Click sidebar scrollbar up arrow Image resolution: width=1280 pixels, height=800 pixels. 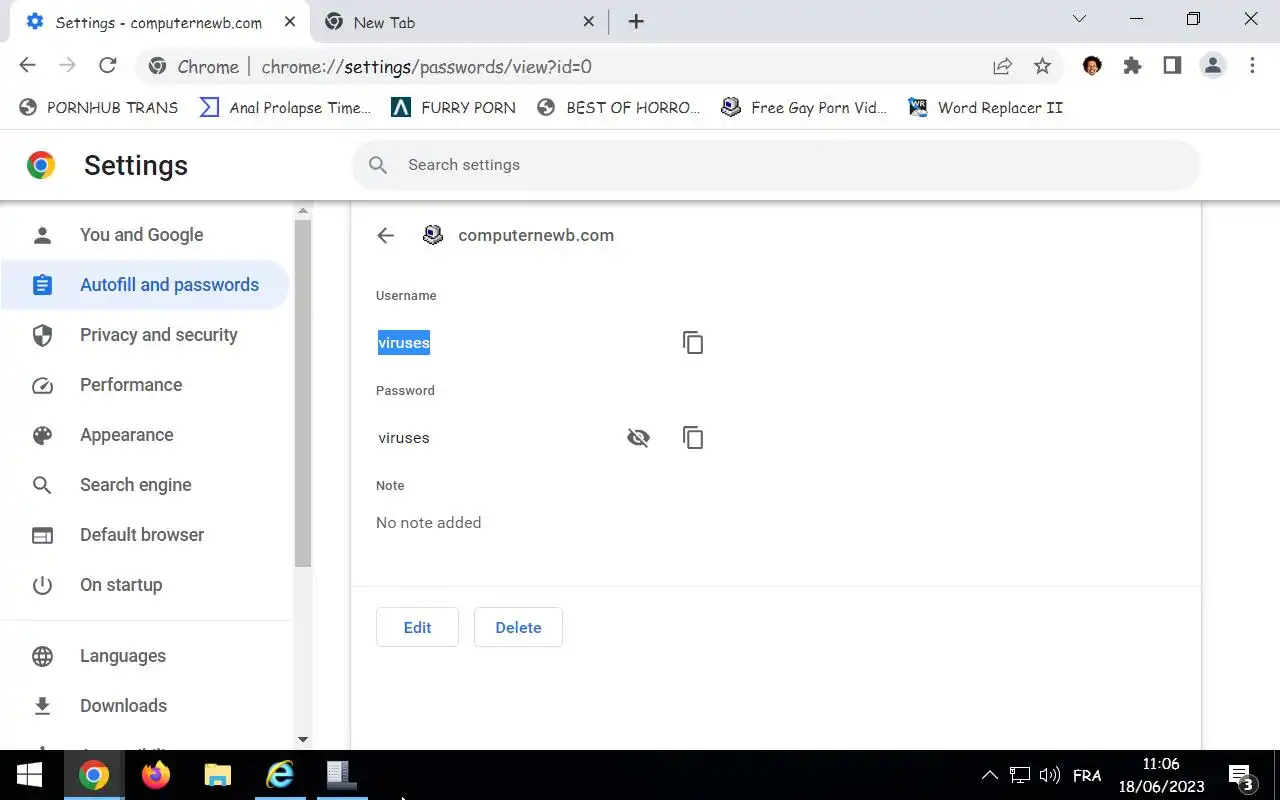pos(303,211)
